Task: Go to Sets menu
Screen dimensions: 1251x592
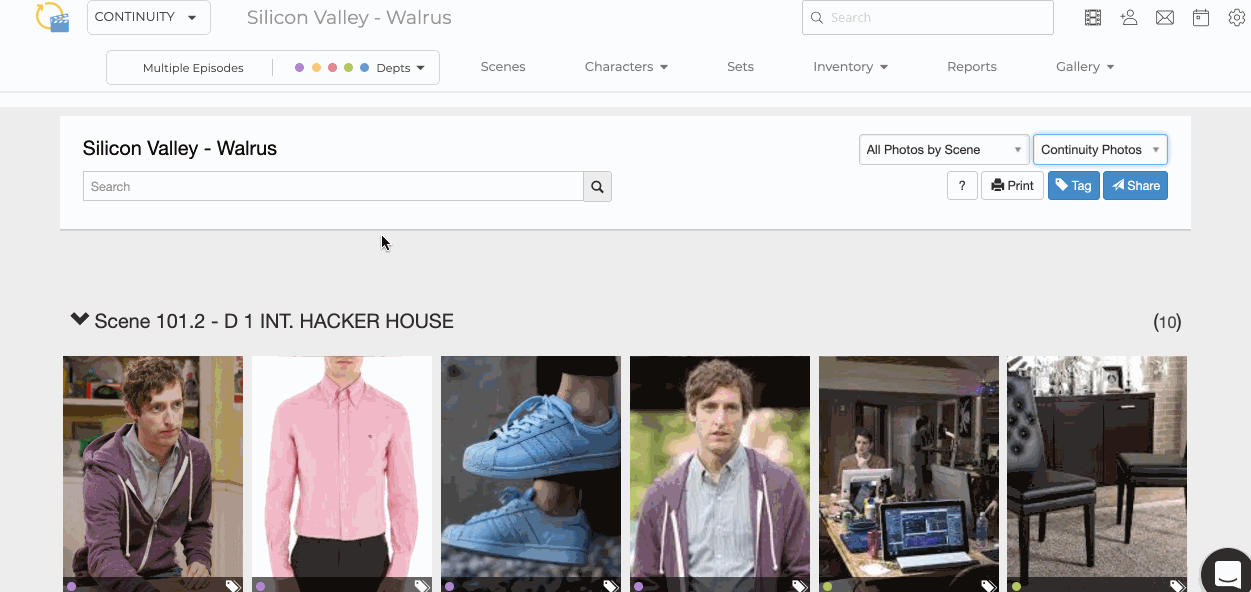Action: coord(740,66)
